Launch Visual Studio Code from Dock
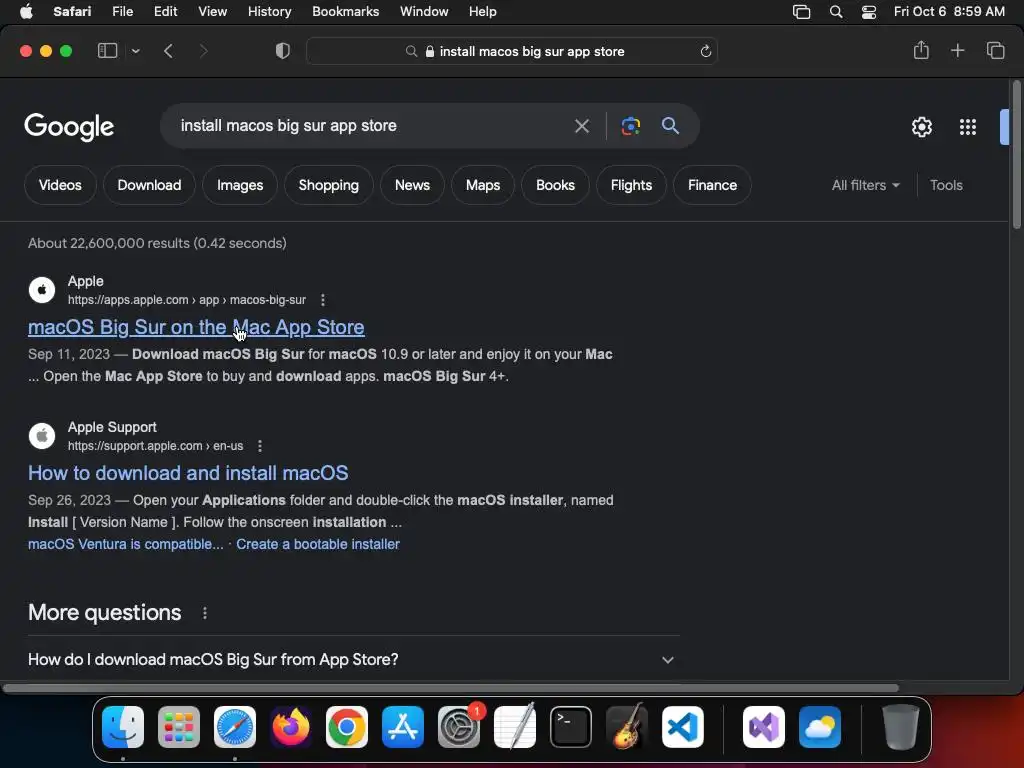 pyautogui.click(x=683, y=727)
